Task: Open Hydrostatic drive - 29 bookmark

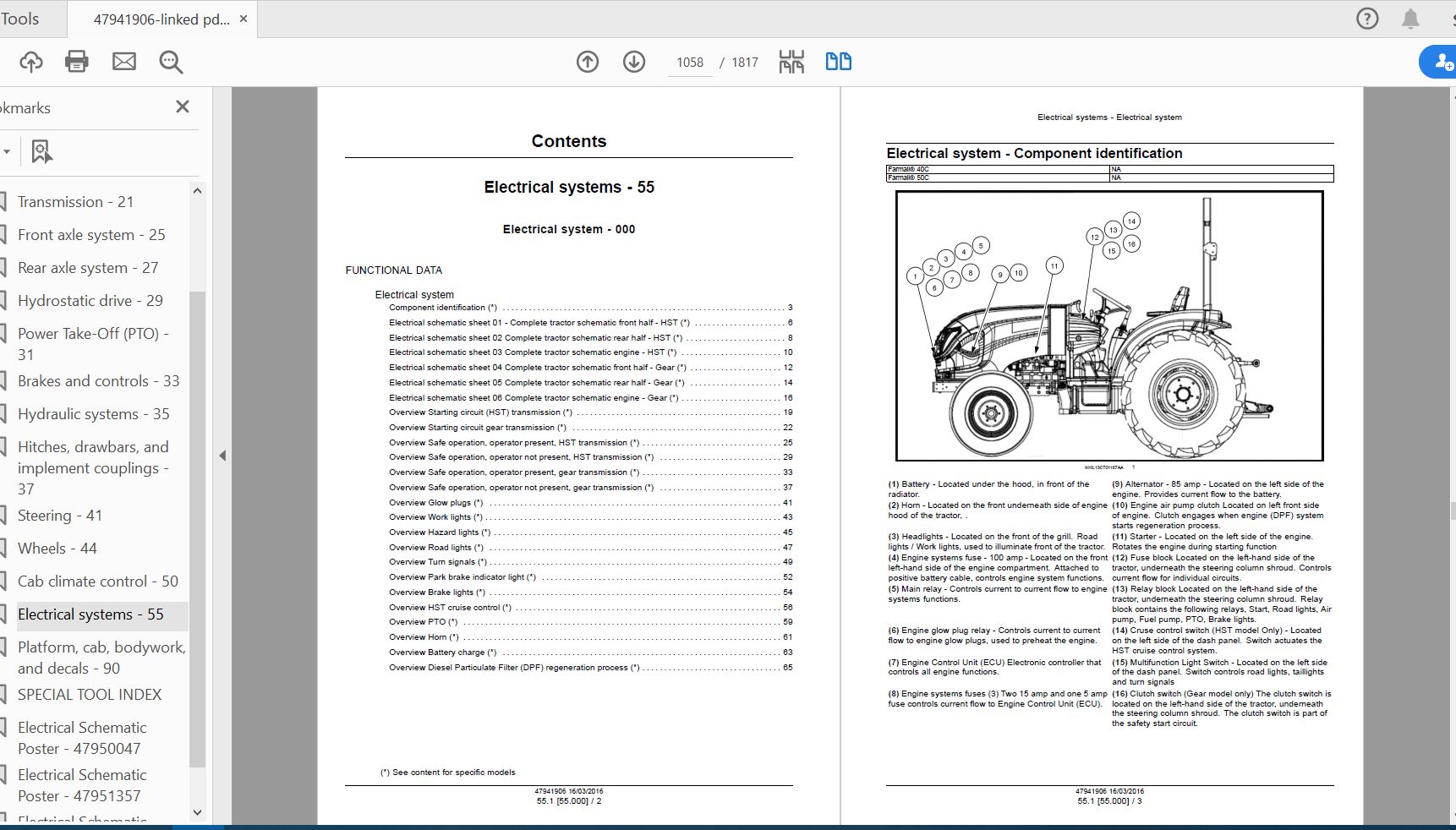Action: click(90, 301)
